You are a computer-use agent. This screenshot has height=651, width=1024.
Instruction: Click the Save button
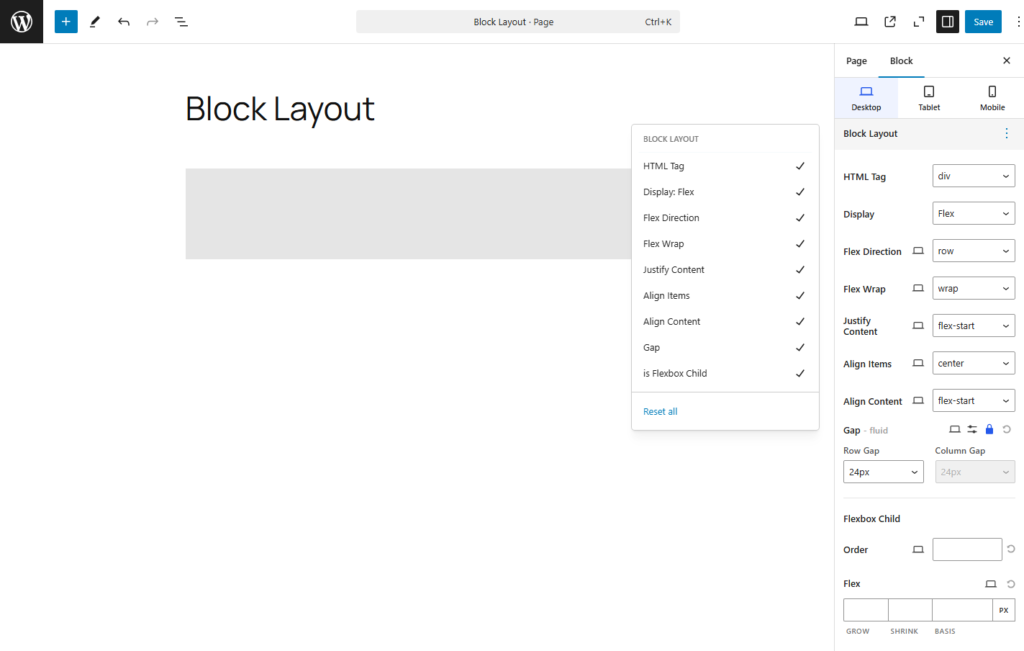[x=982, y=21]
